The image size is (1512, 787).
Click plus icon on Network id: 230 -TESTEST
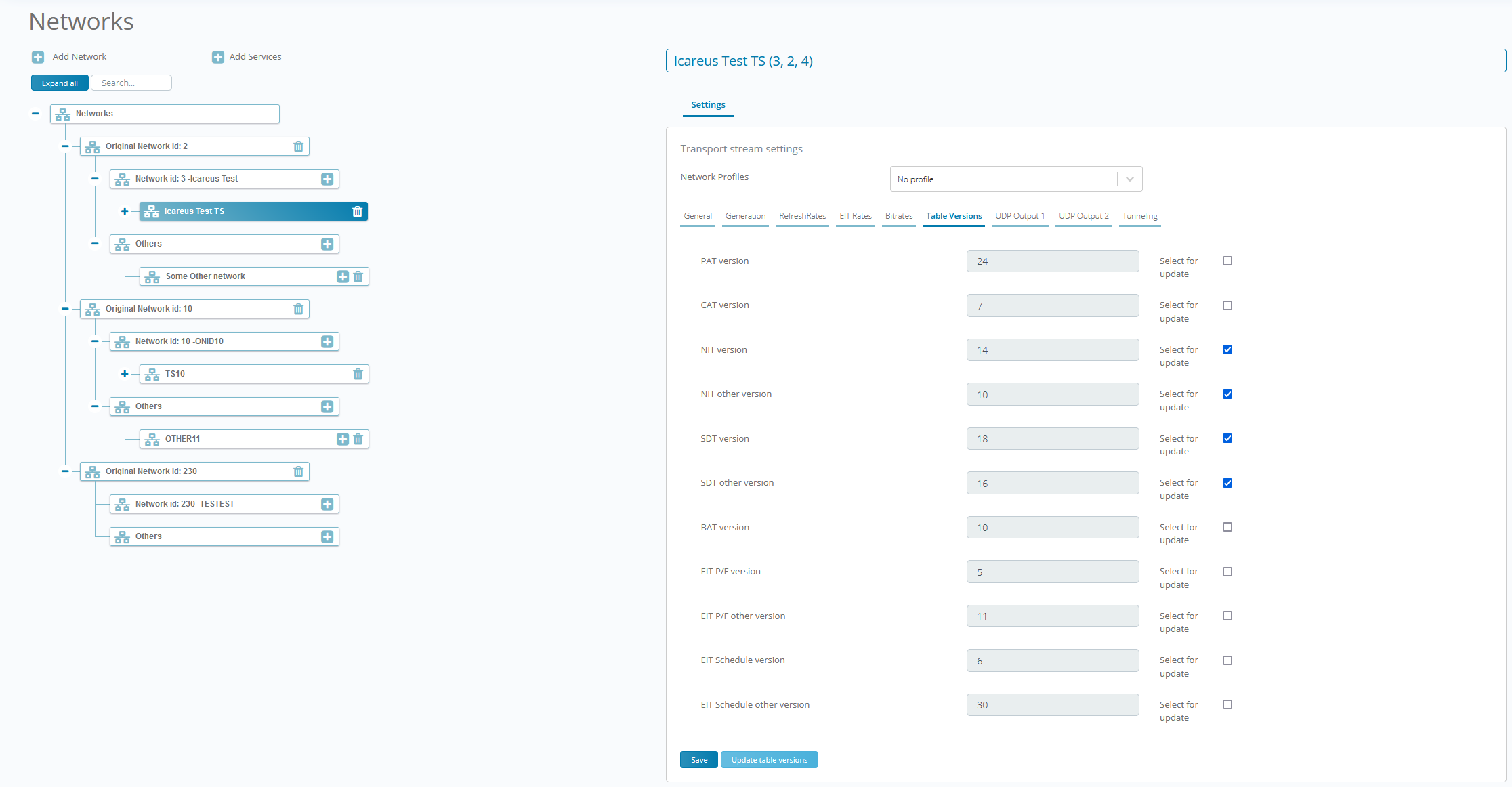(x=327, y=504)
